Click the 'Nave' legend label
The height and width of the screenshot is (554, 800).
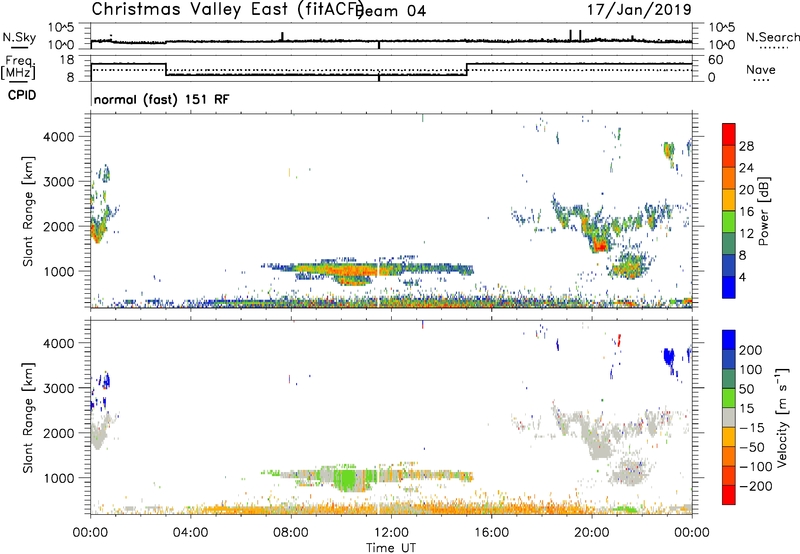click(x=761, y=69)
